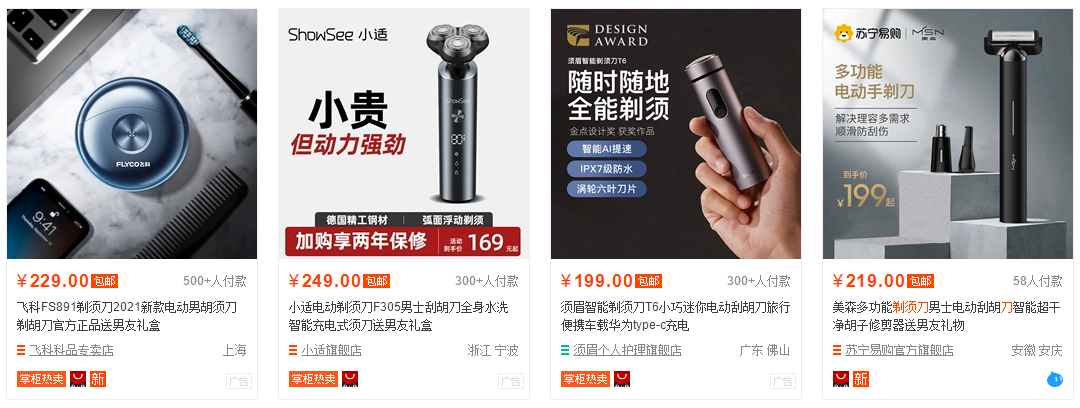The image size is (1080, 408).
Task: Click the 新 icon on the 美森 listing
Action: 861,379
